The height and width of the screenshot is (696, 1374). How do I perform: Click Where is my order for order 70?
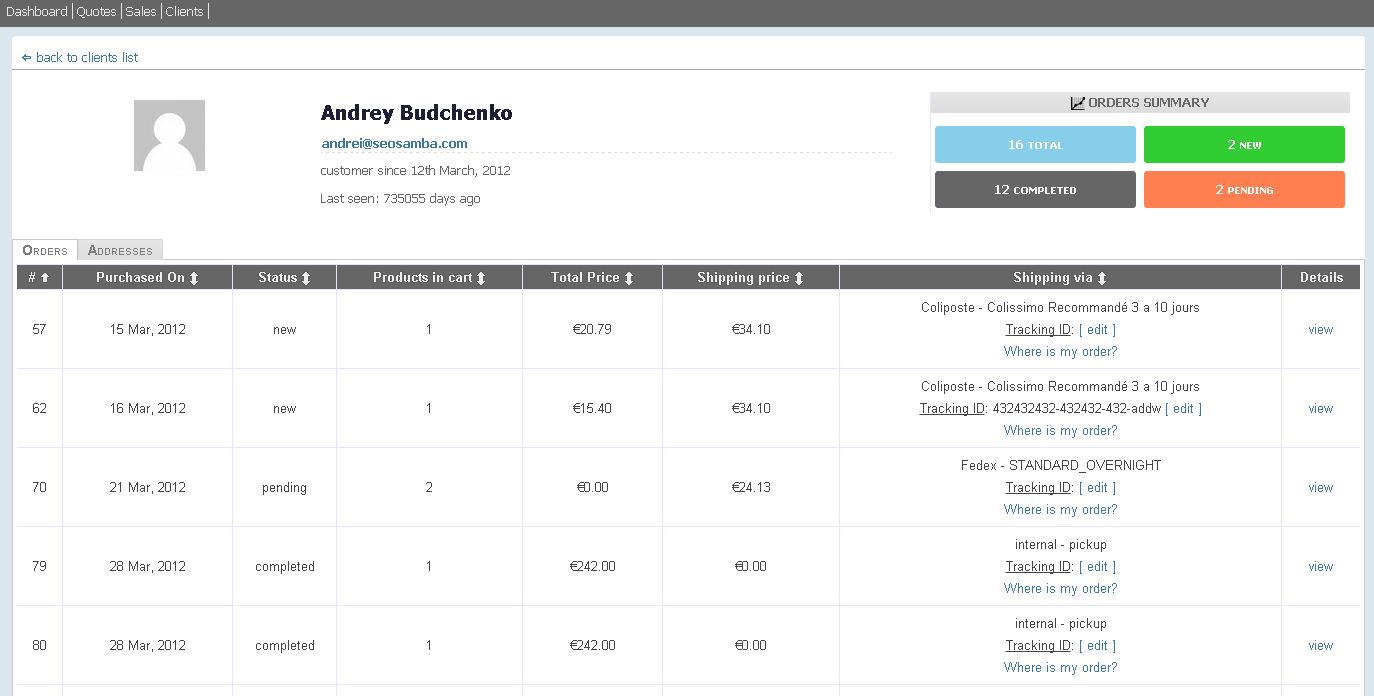pos(1060,509)
